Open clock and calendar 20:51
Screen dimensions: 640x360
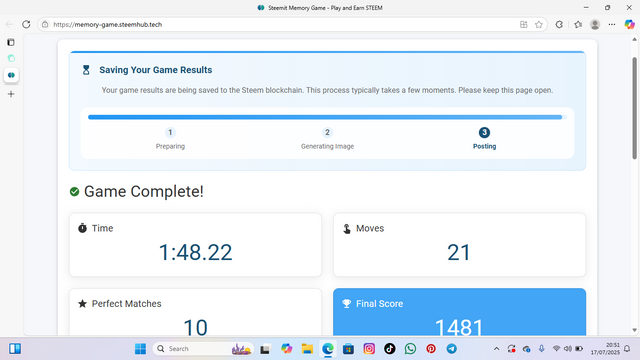605,349
